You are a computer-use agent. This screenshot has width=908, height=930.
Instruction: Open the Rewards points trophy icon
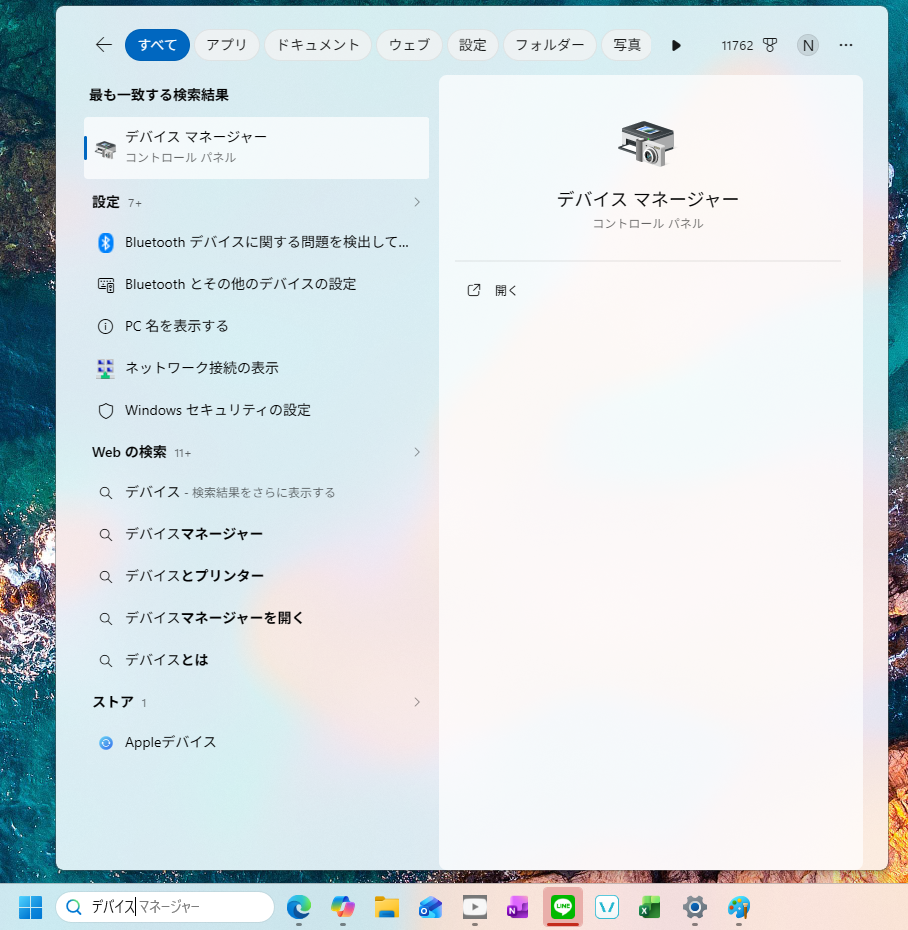770,45
